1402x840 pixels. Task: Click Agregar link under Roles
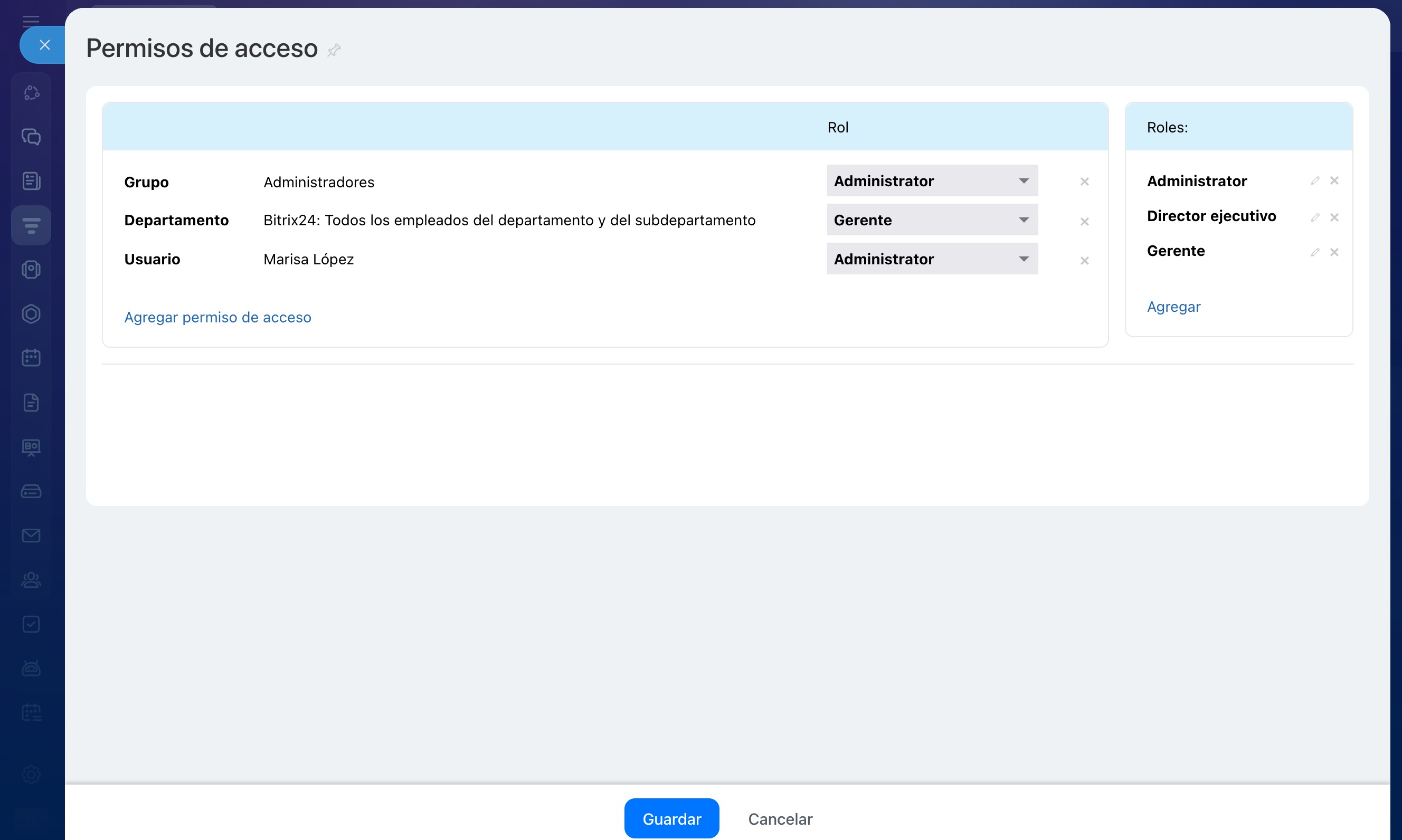[x=1173, y=307]
